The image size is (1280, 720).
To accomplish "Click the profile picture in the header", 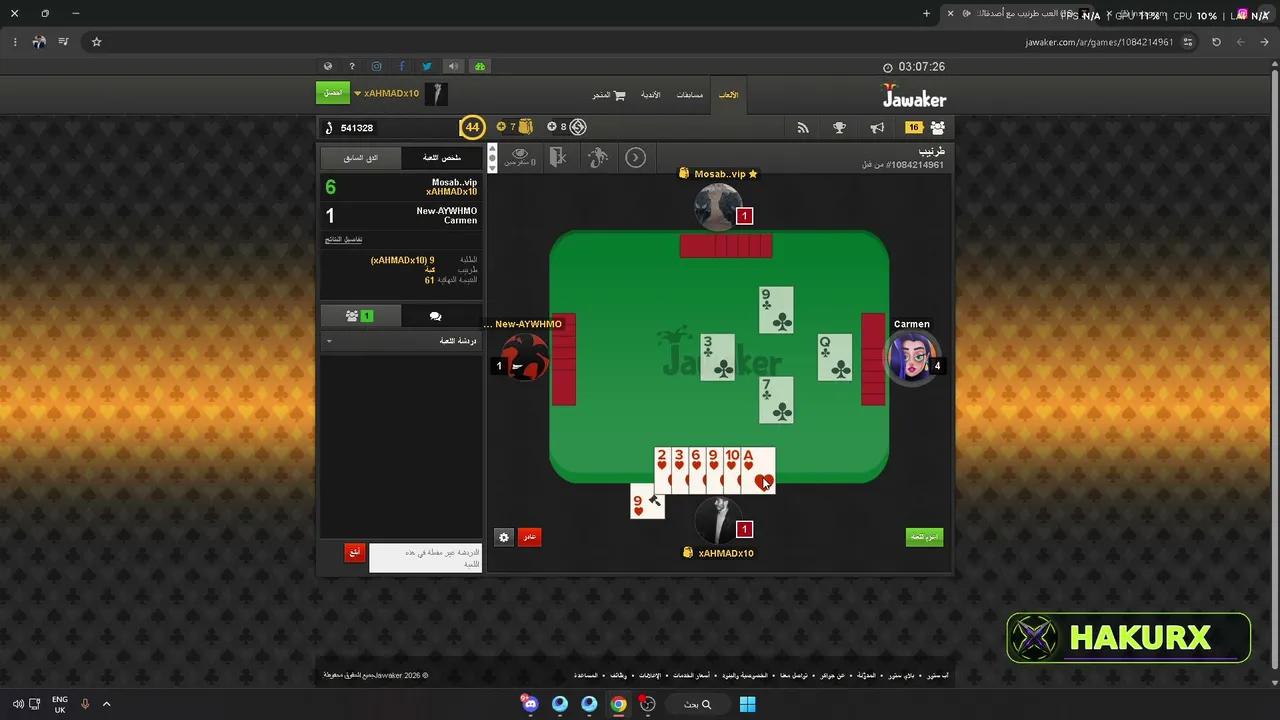I will 437,94.
